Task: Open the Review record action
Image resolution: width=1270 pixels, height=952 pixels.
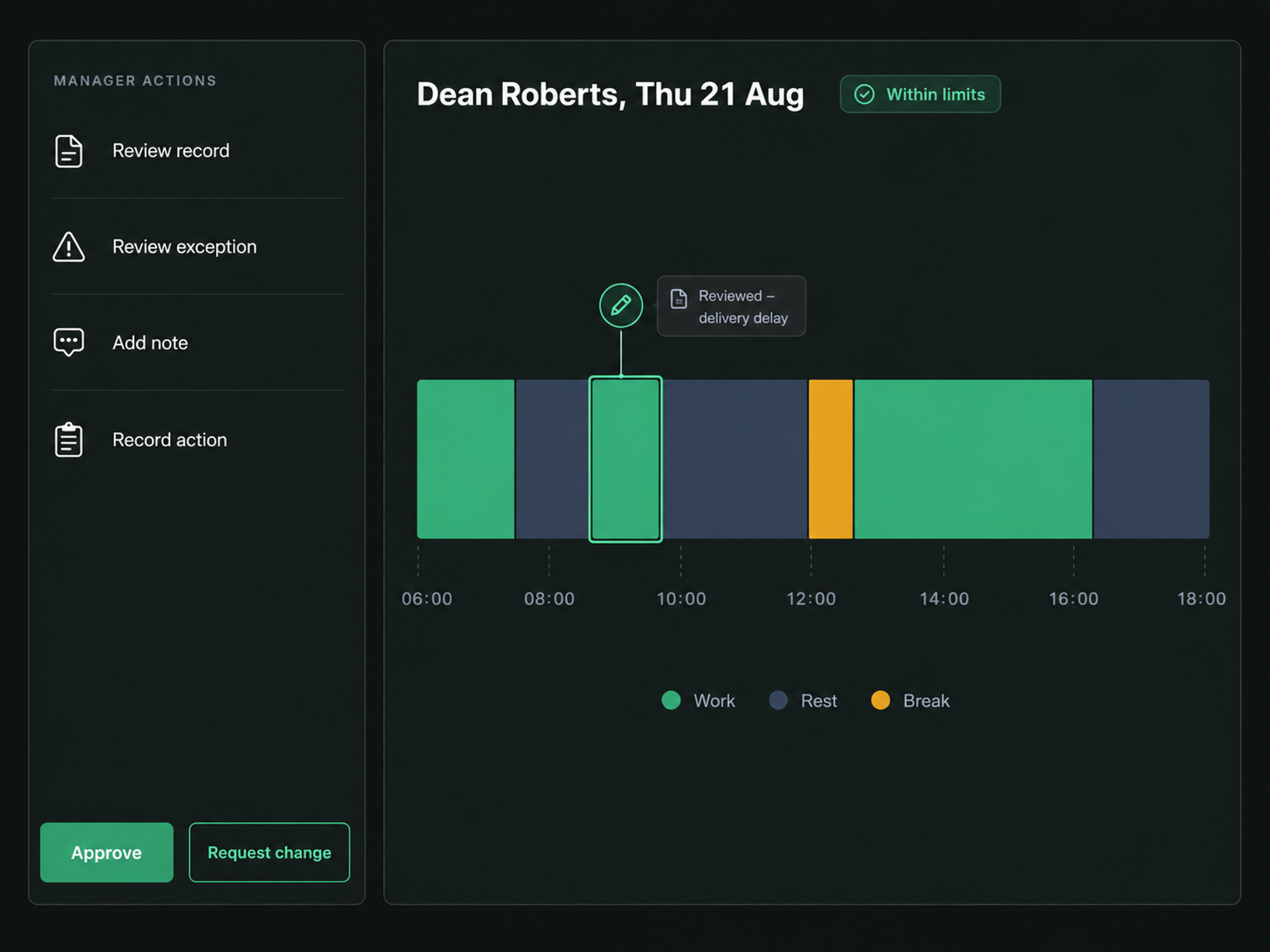Action: 197,151
